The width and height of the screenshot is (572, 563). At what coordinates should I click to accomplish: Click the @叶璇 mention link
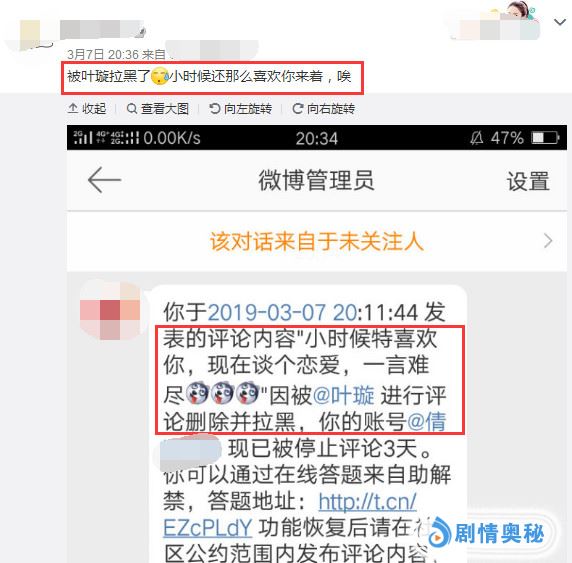[x=344, y=396]
